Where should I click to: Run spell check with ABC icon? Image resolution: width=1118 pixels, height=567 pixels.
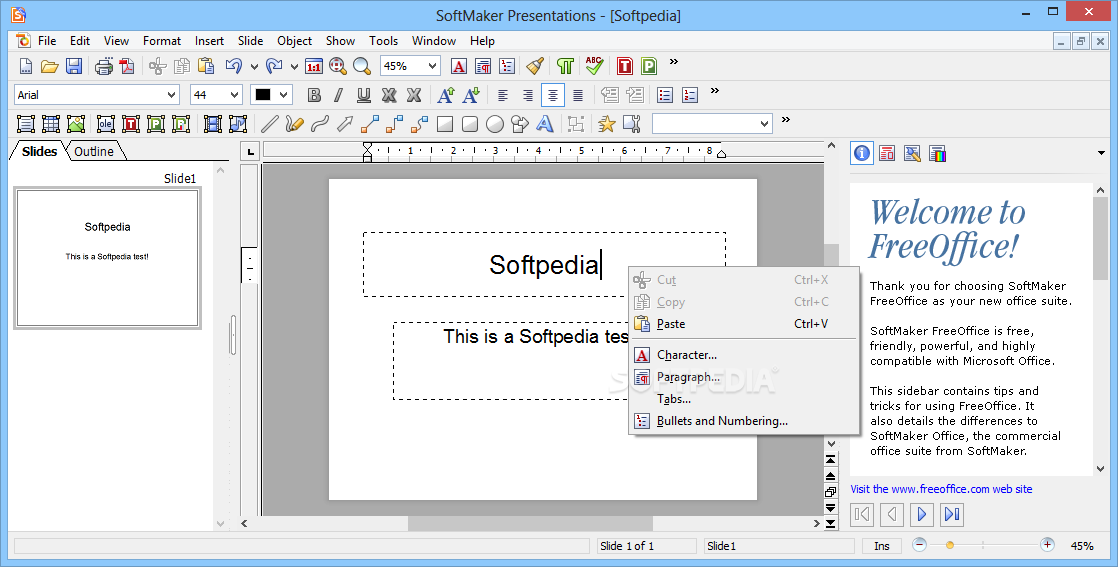point(594,66)
